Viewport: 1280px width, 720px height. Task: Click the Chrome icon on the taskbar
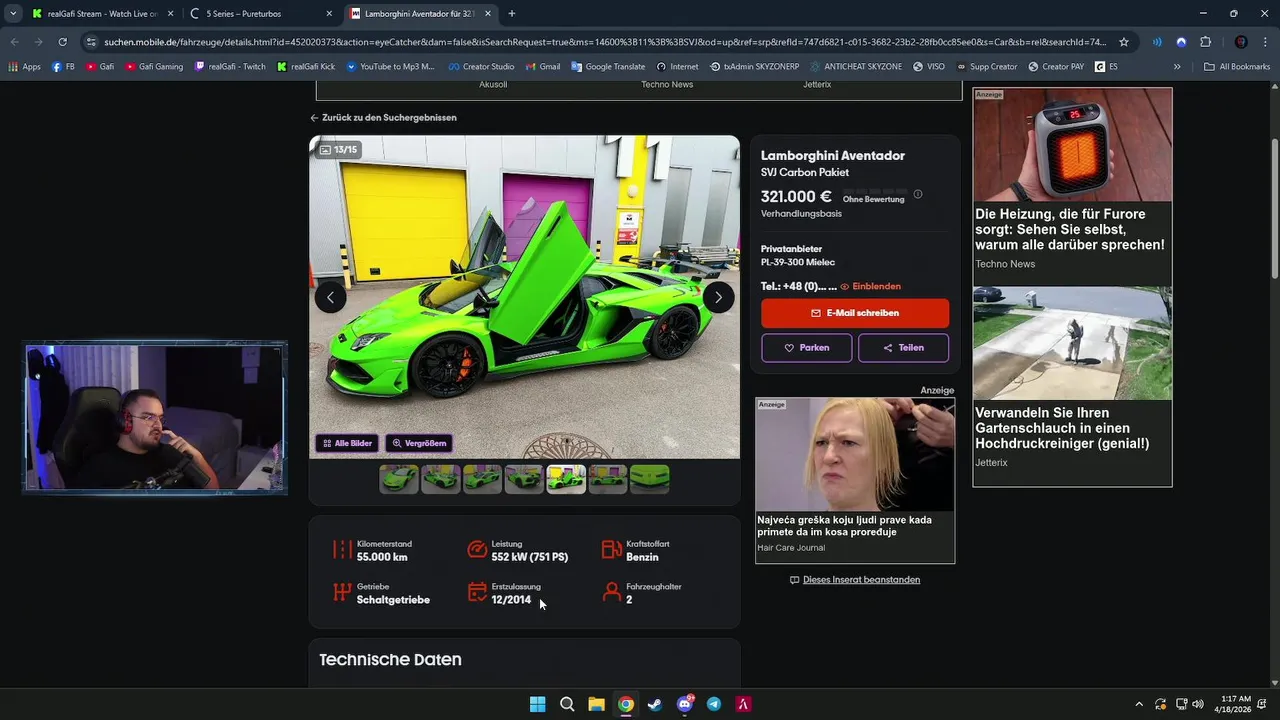pyautogui.click(x=626, y=704)
